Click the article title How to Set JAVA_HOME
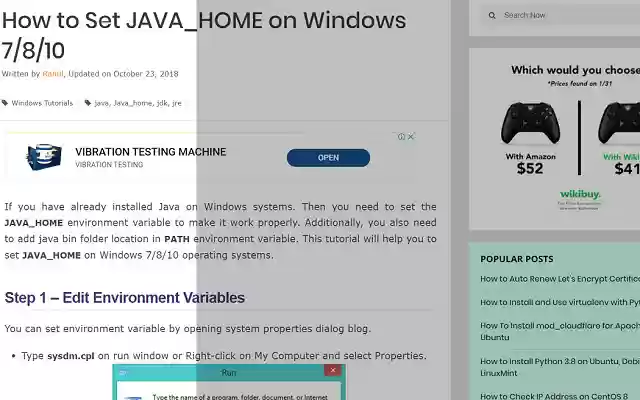The image size is (640, 400). tap(204, 35)
